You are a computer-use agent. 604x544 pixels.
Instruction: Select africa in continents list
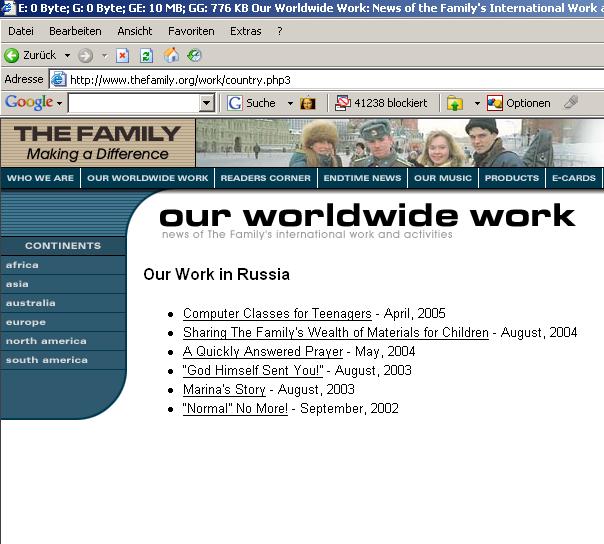pos(63,265)
